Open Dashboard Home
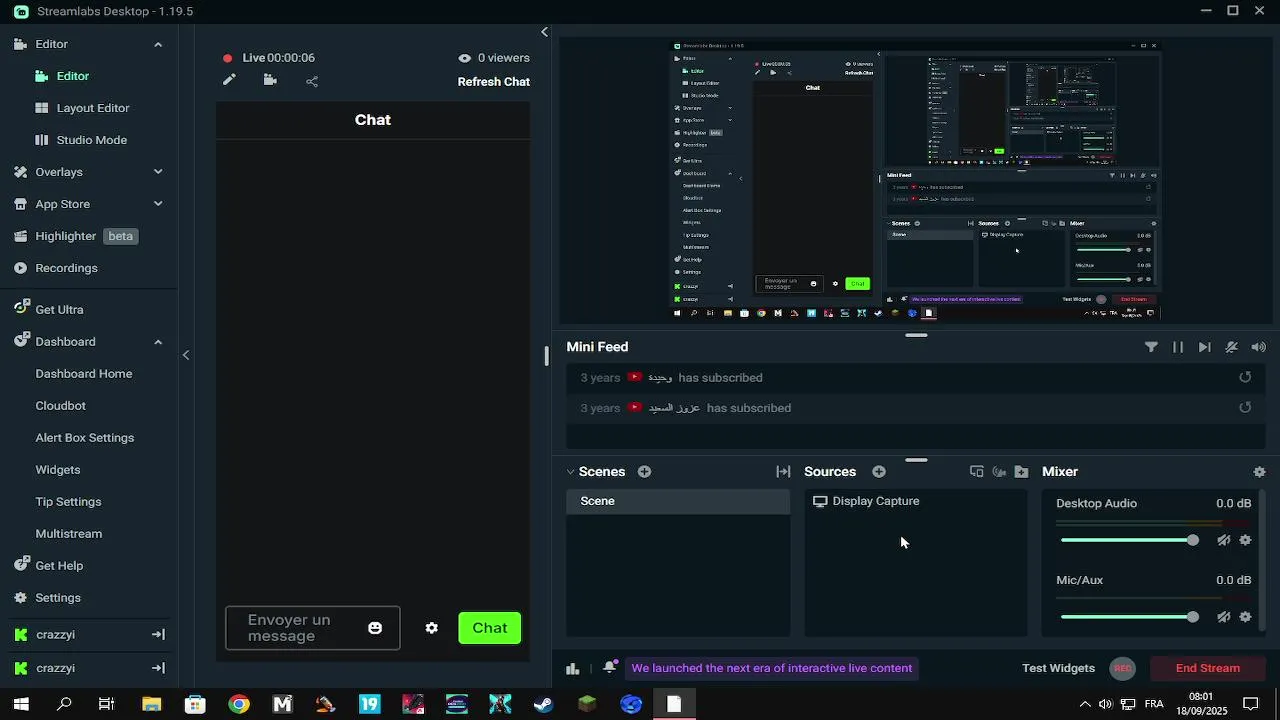 [x=84, y=374]
